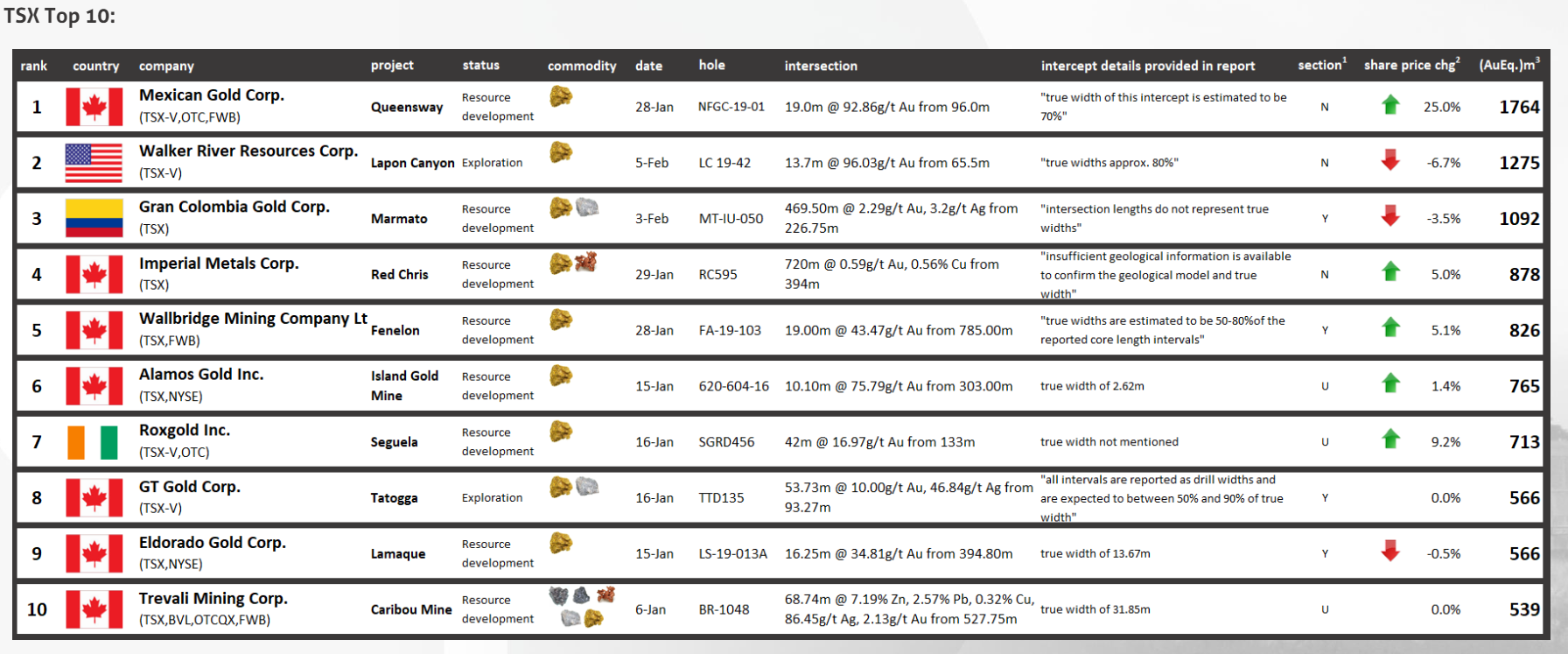Click green up arrow in Mexican Gold row

coord(1390,106)
